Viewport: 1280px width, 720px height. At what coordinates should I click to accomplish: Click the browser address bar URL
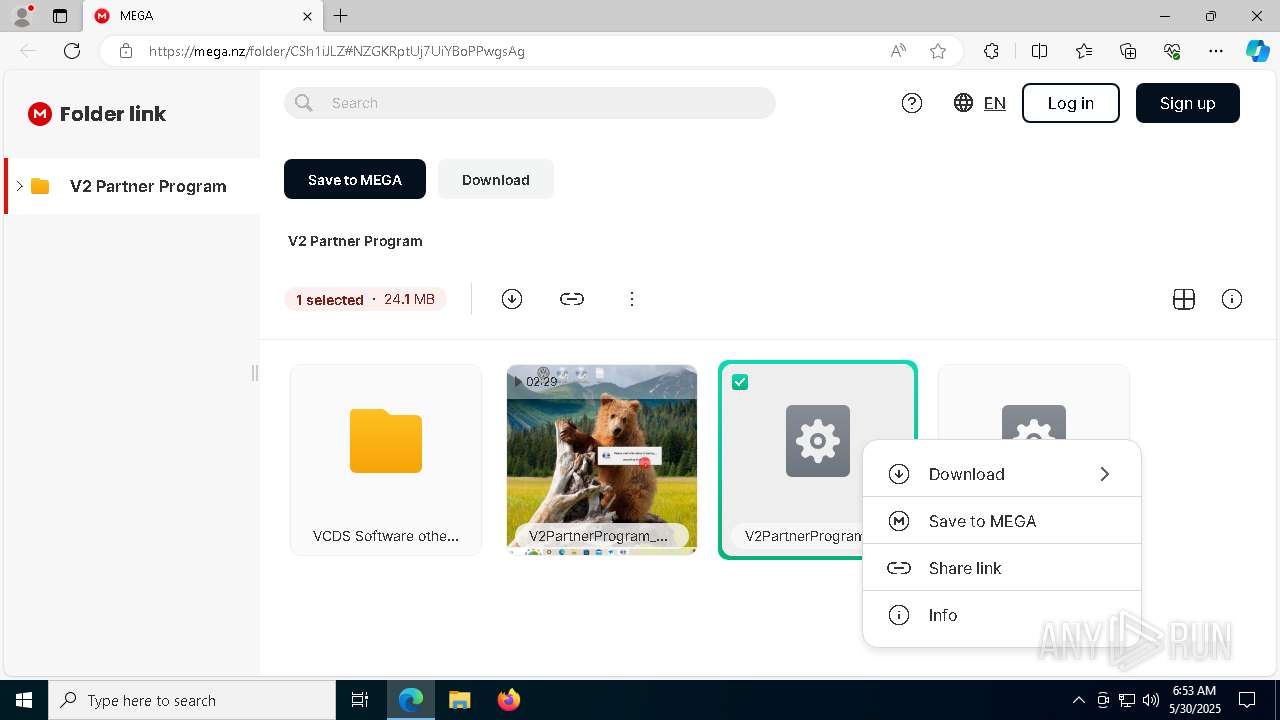coord(337,51)
